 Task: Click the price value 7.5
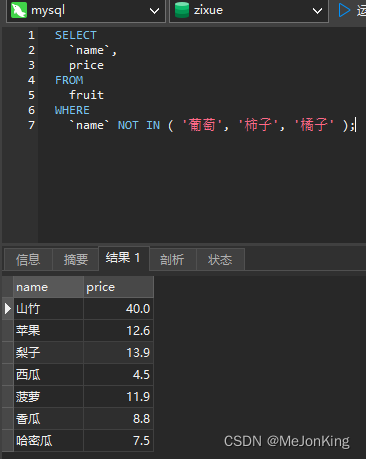coord(141,441)
